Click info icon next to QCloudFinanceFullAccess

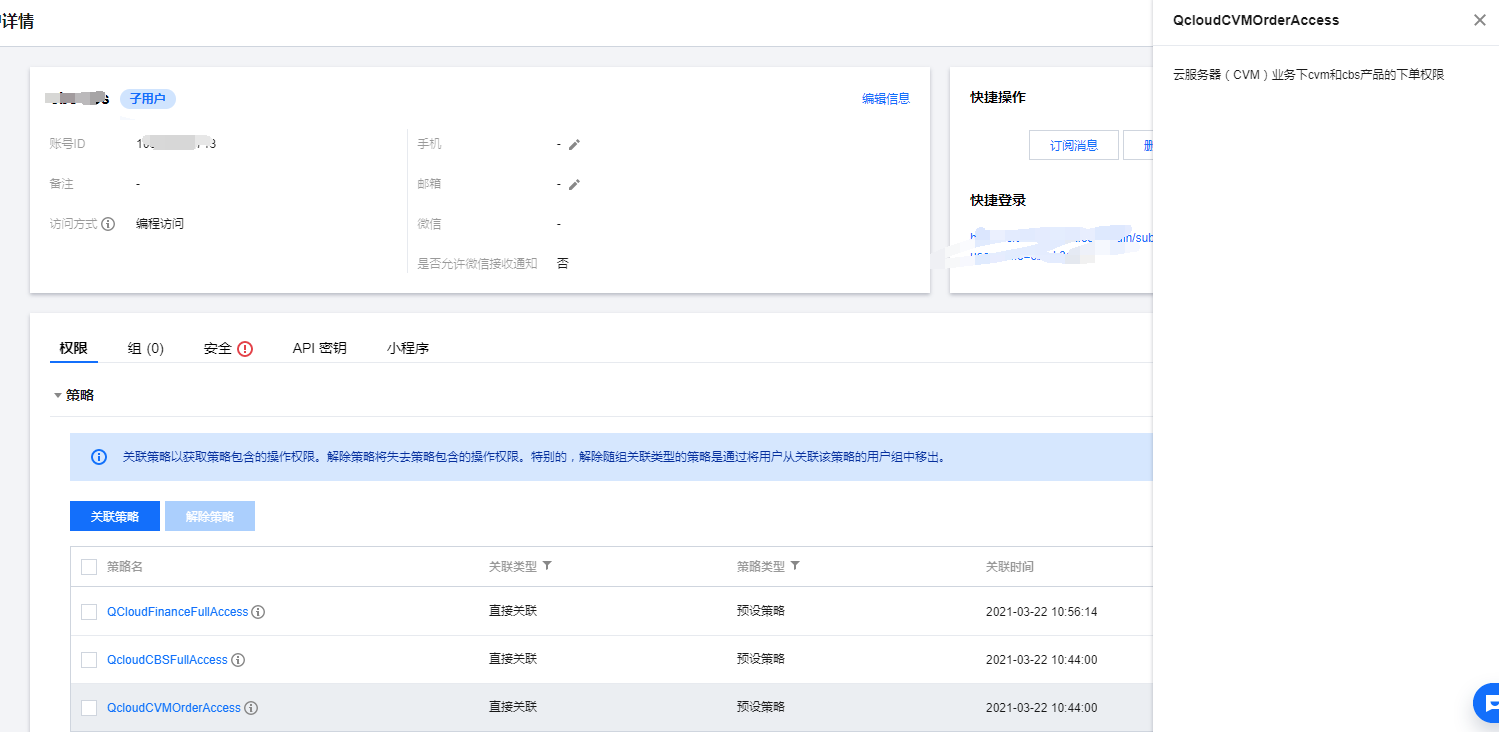click(258, 612)
